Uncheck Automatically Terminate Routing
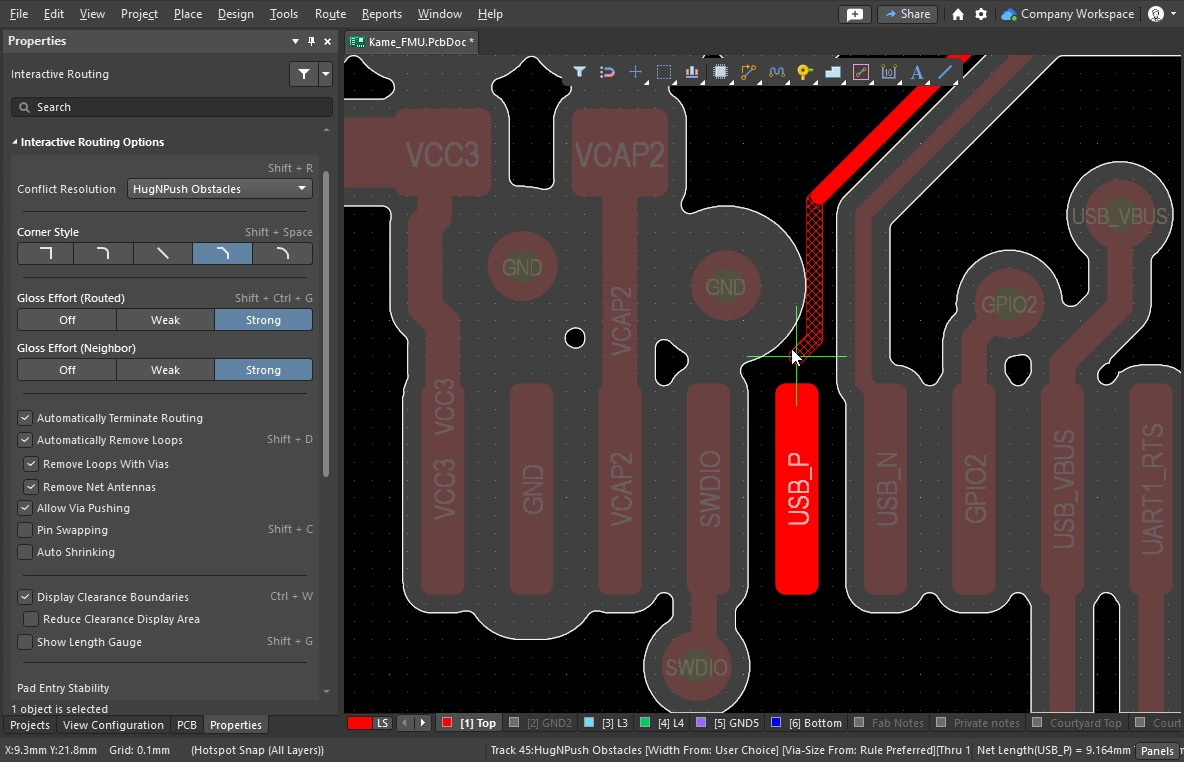The height and width of the screenshot is (762, 1184). pos(26,418)
